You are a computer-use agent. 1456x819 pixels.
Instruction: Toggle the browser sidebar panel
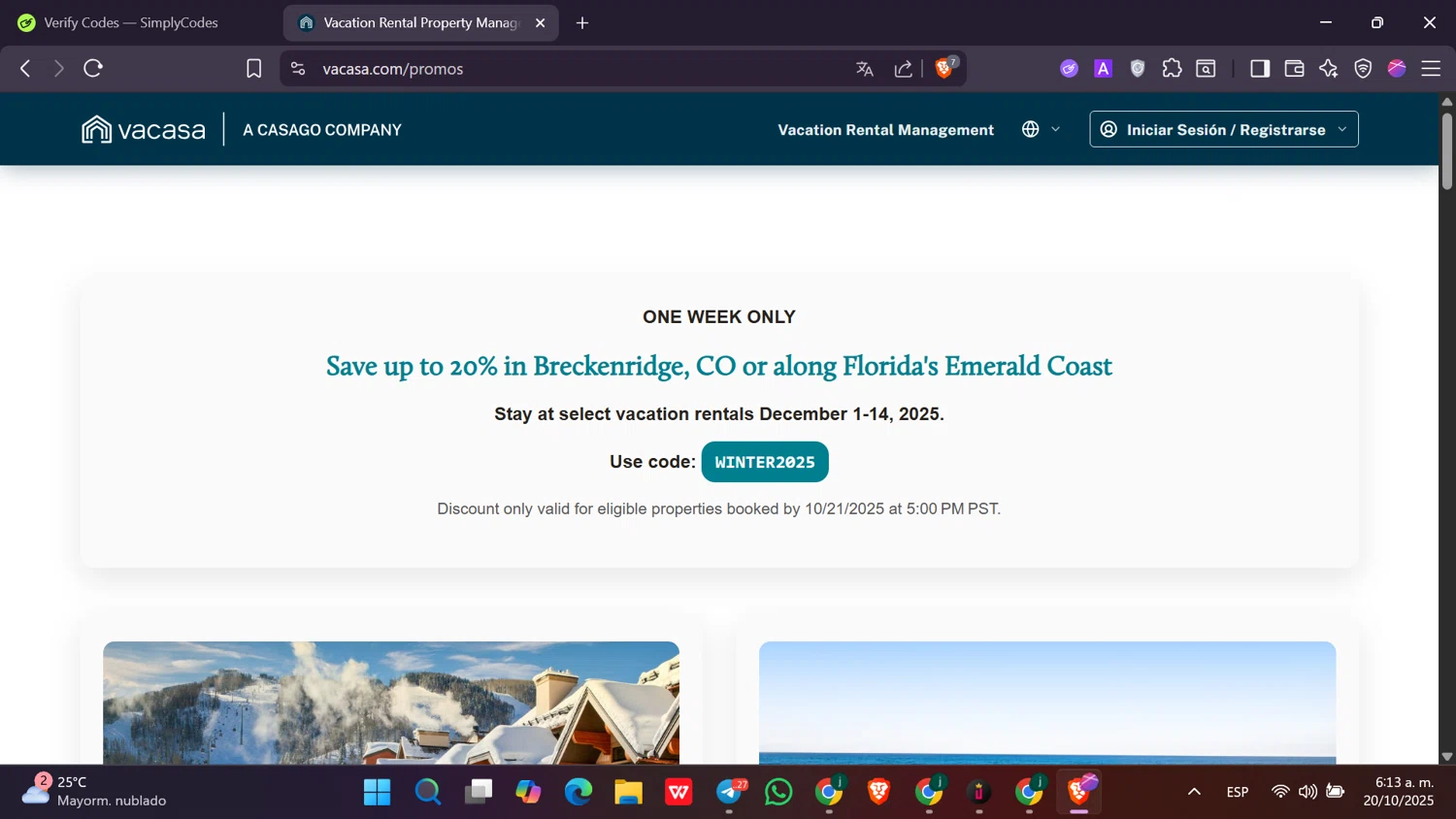[x=1260, y=68]
